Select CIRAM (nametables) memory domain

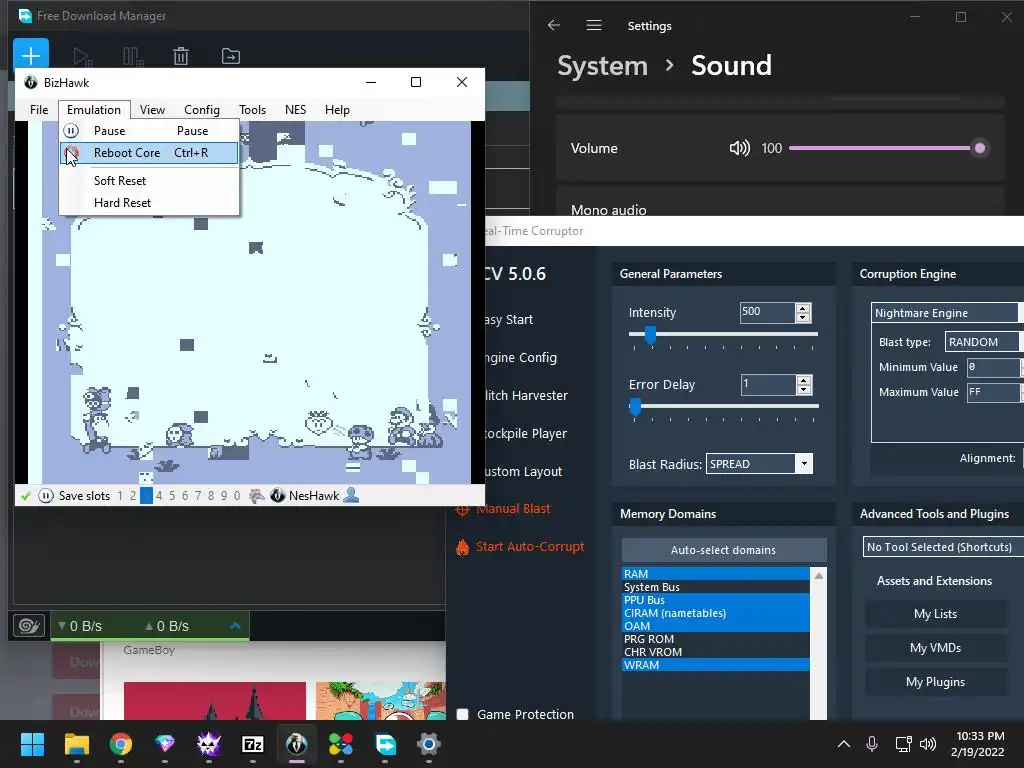[716, 613]
